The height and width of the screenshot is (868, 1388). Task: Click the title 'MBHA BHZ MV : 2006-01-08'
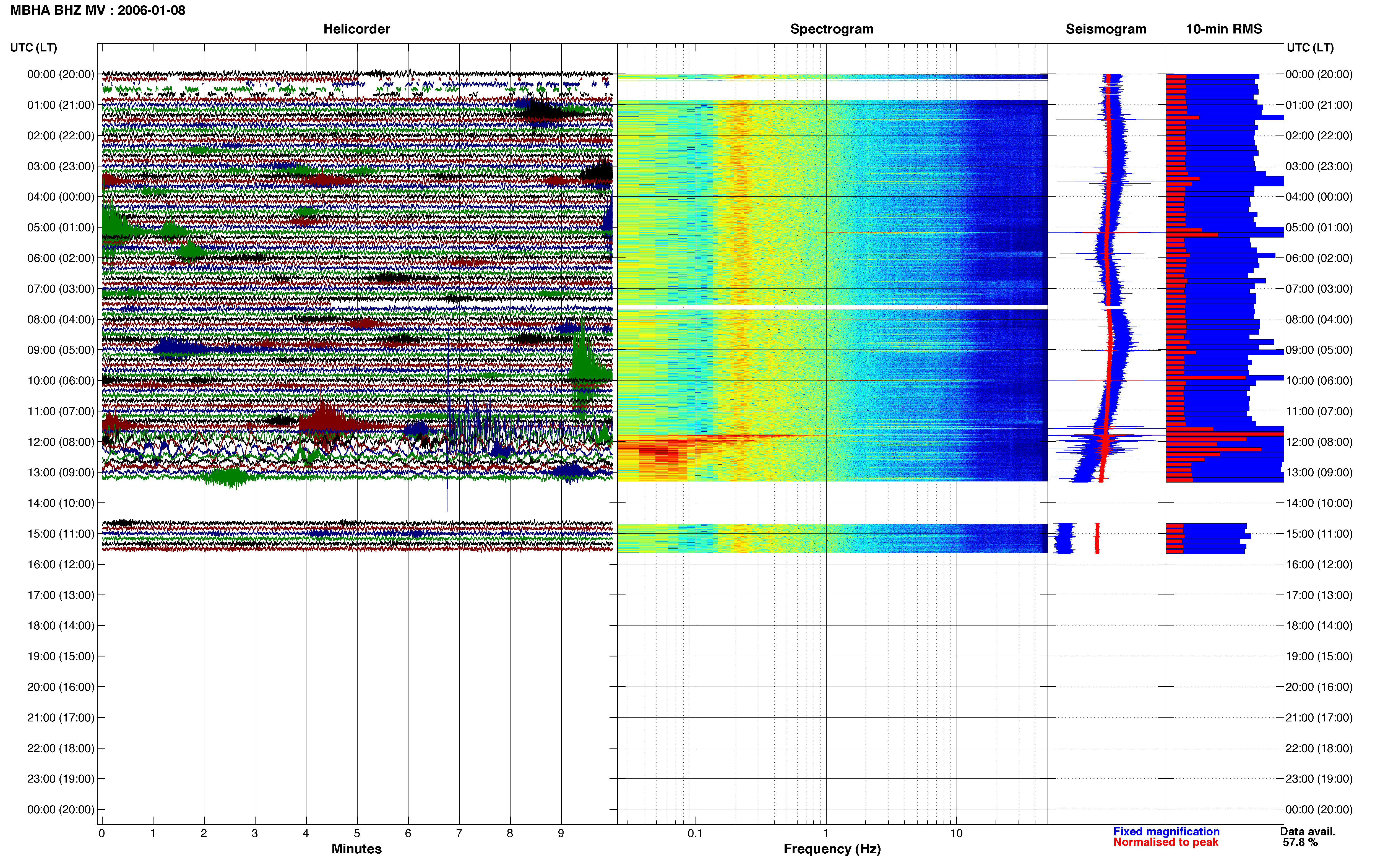coord(98,10)
